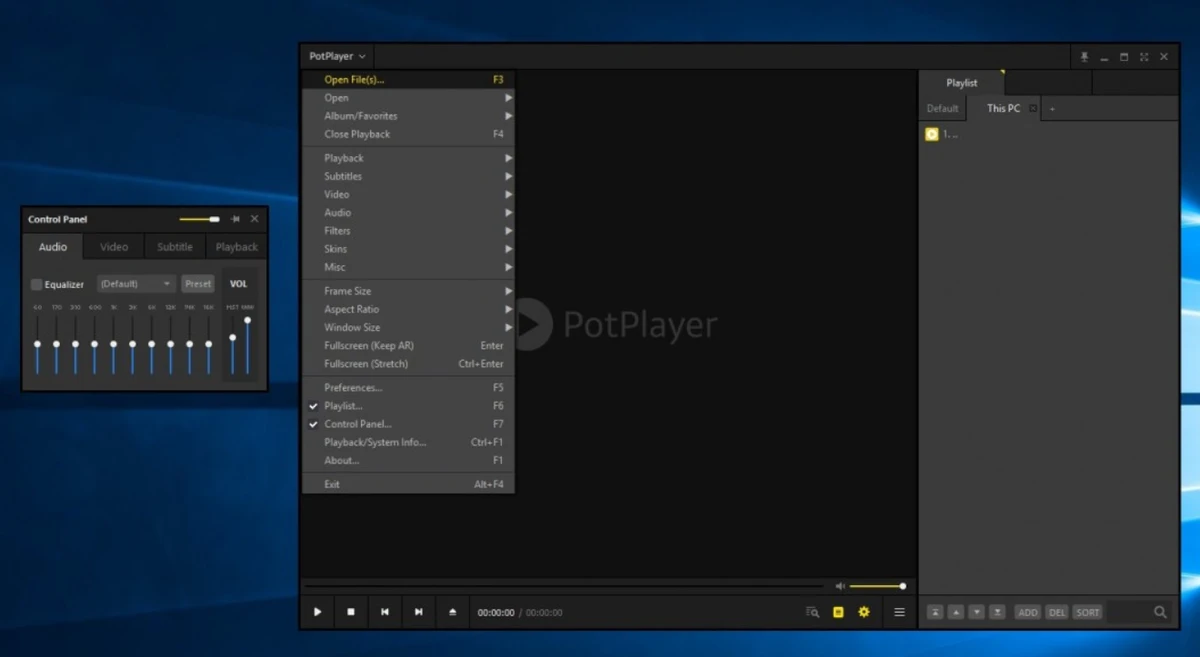Switch to Subtitle tab in Control Panel
This screenshot has width=1200, height=657.
click(175, 247)
